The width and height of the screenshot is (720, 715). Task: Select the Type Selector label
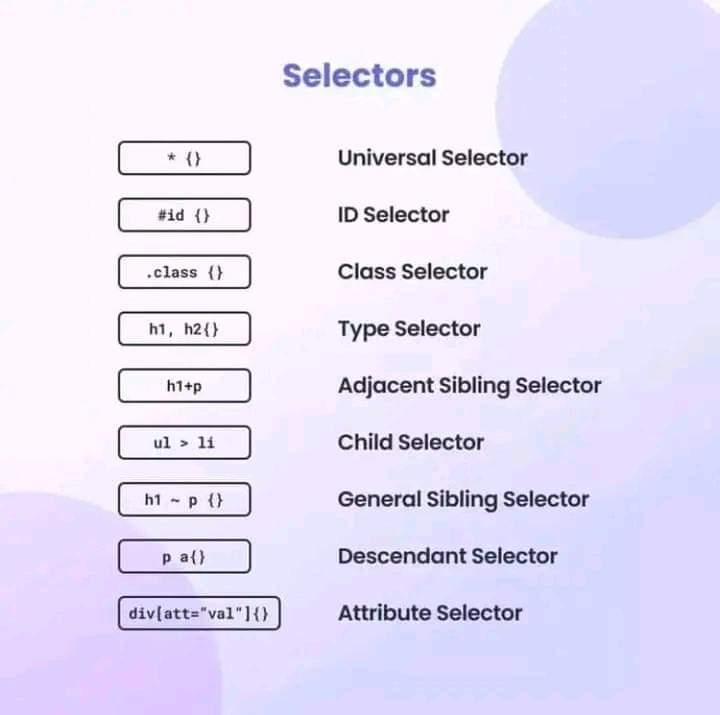pyautogui.click(x=409, y=330)
